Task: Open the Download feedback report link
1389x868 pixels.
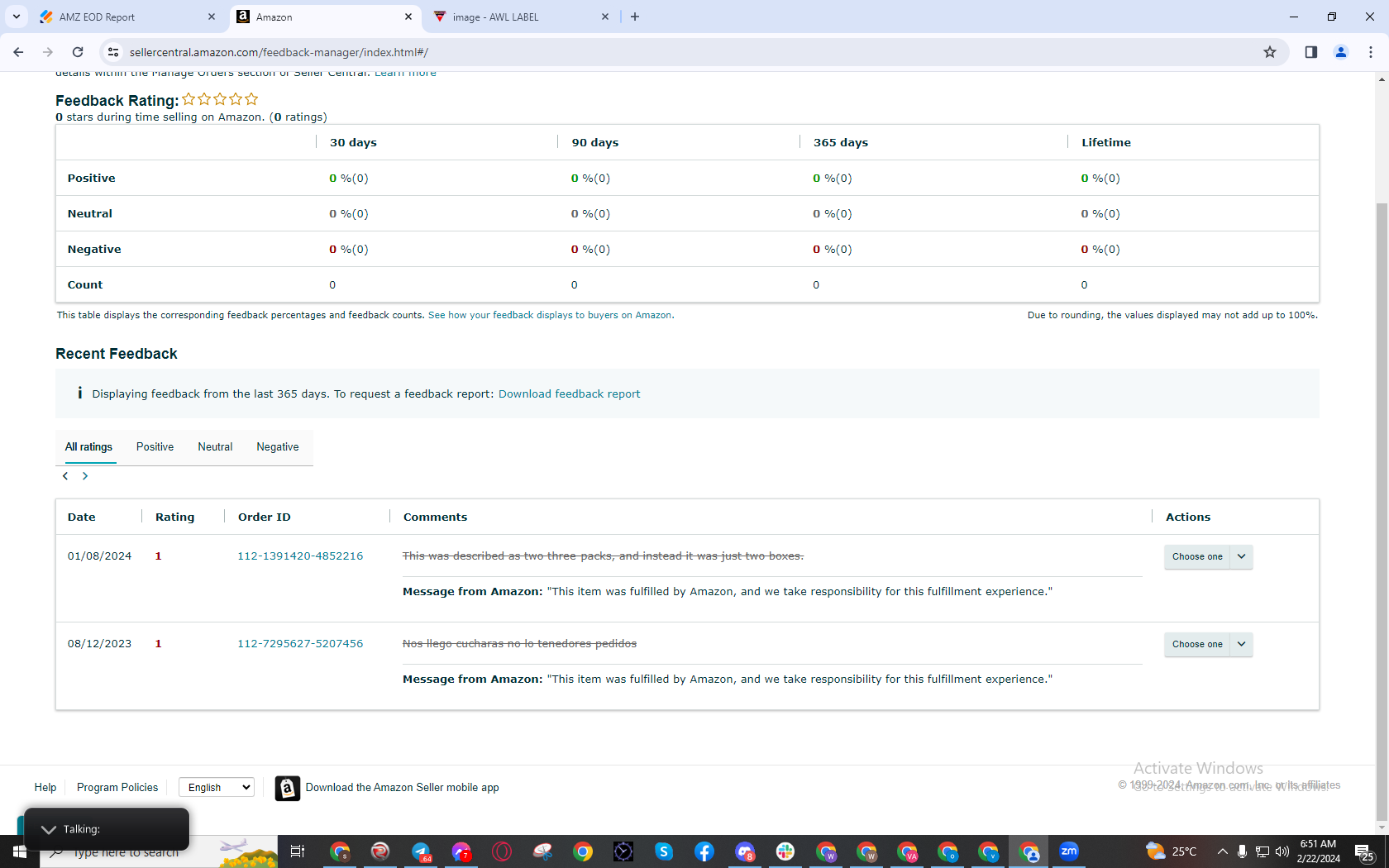Action: tap(569, 394)
